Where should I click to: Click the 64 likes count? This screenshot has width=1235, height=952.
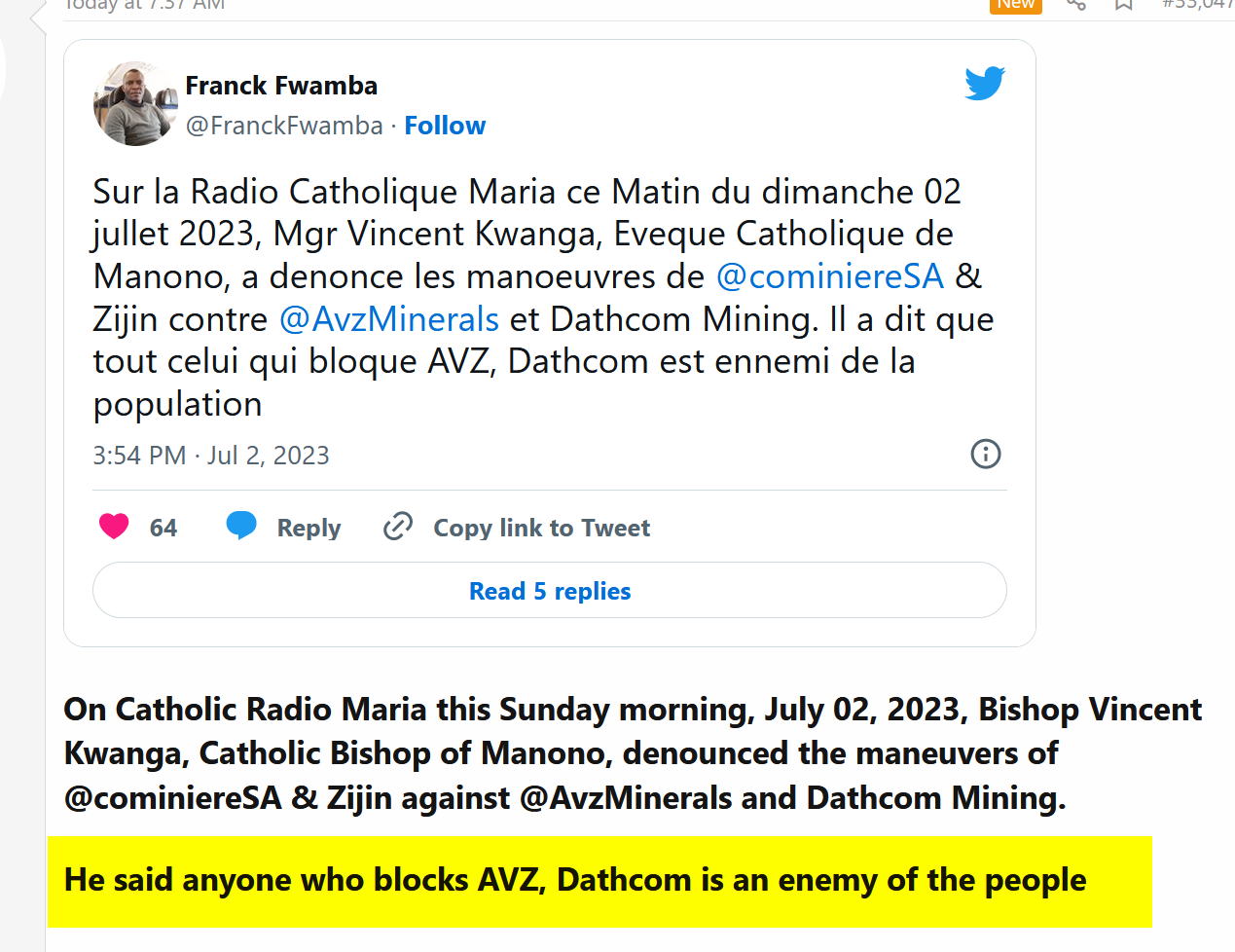tap(163, 528)
